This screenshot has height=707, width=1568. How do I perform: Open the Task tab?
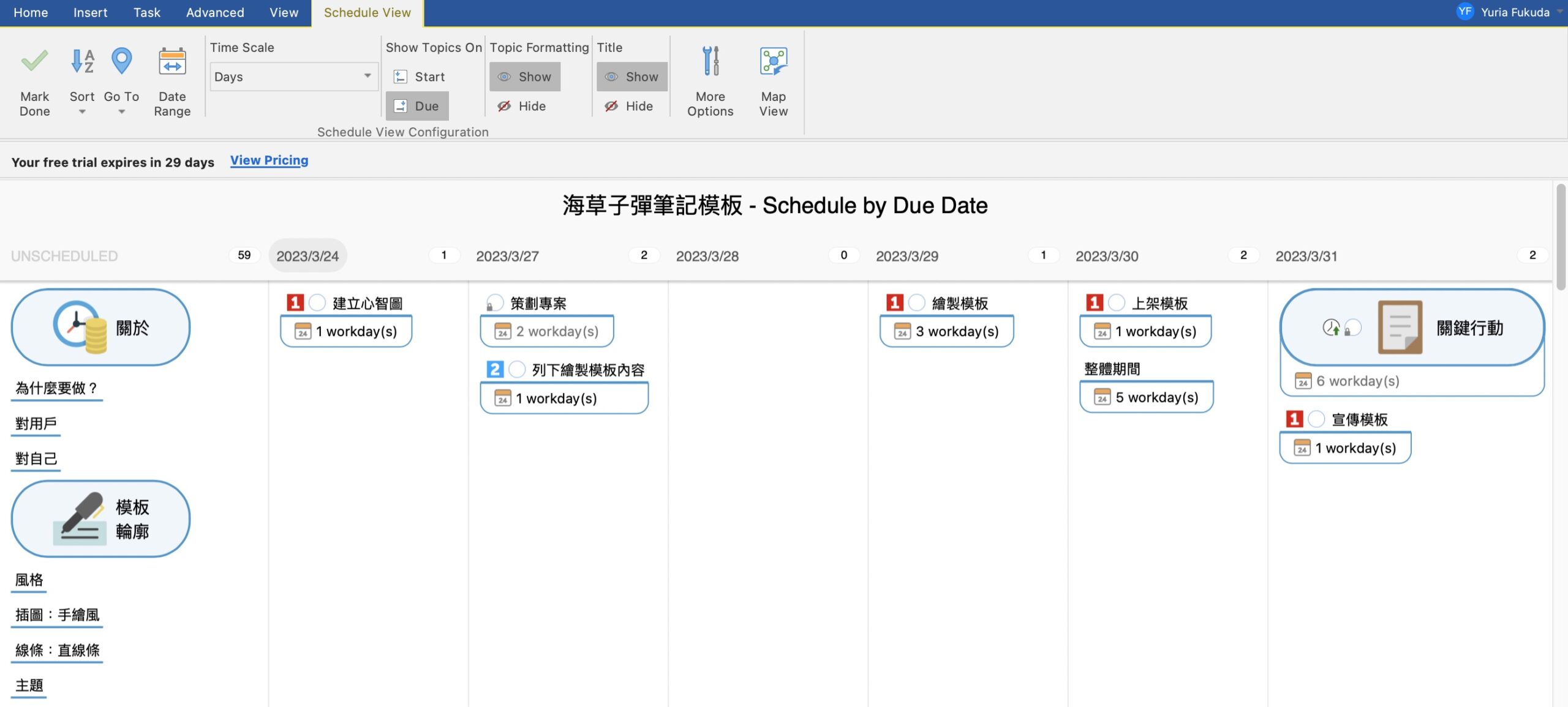coord(147,12)
